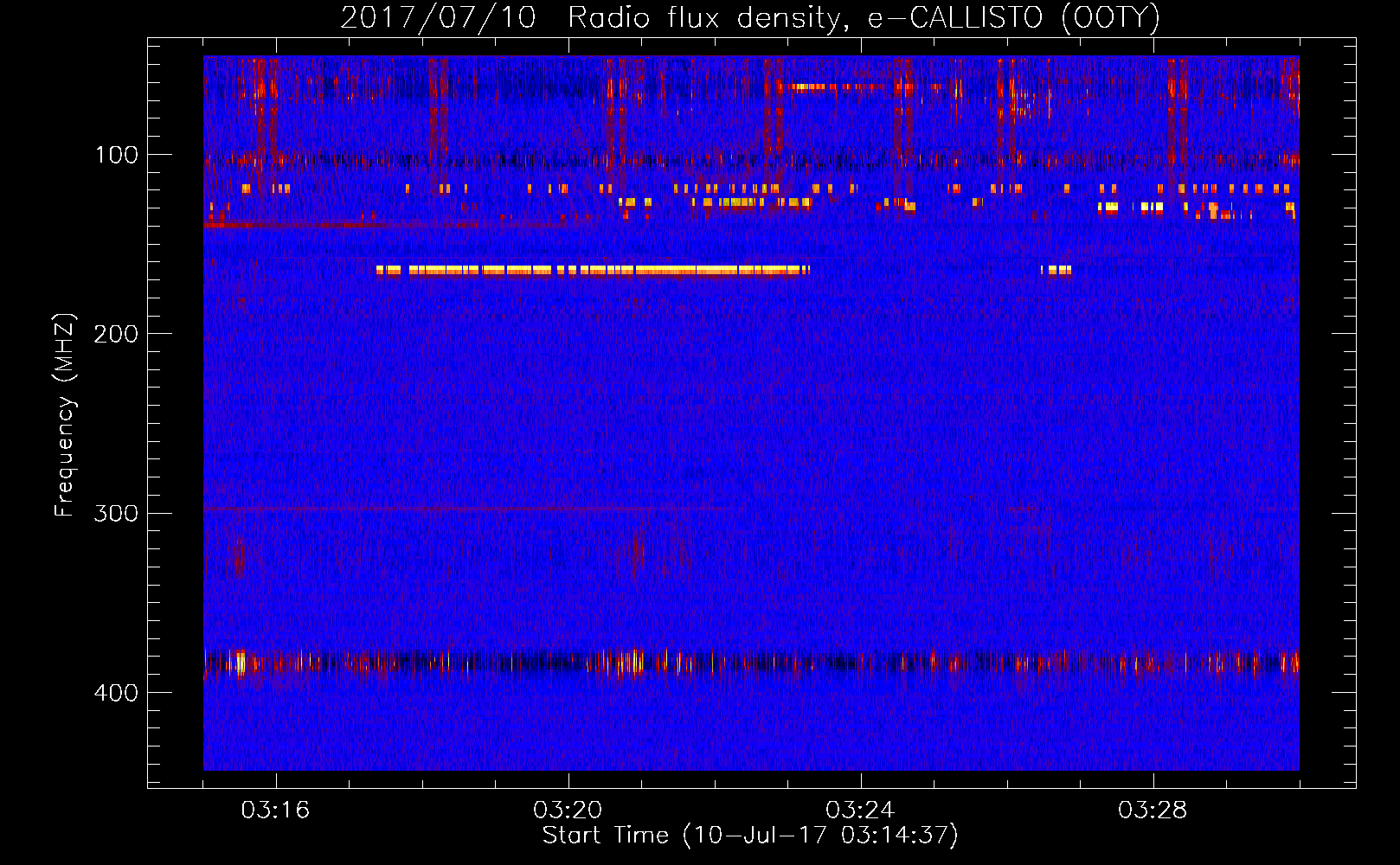1400x865 pixels.
Task: Click the 03:20 time tick label
Action: coord(568,811)
